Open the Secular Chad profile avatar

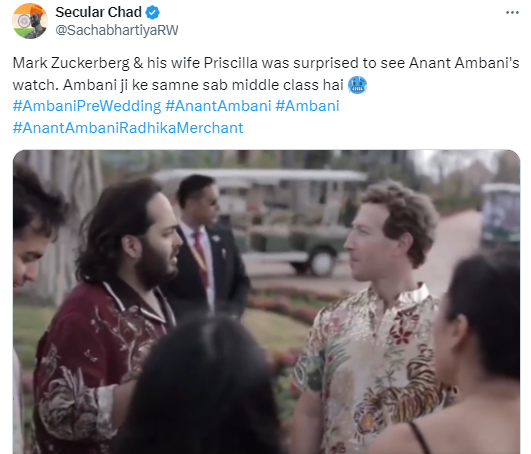30,21
